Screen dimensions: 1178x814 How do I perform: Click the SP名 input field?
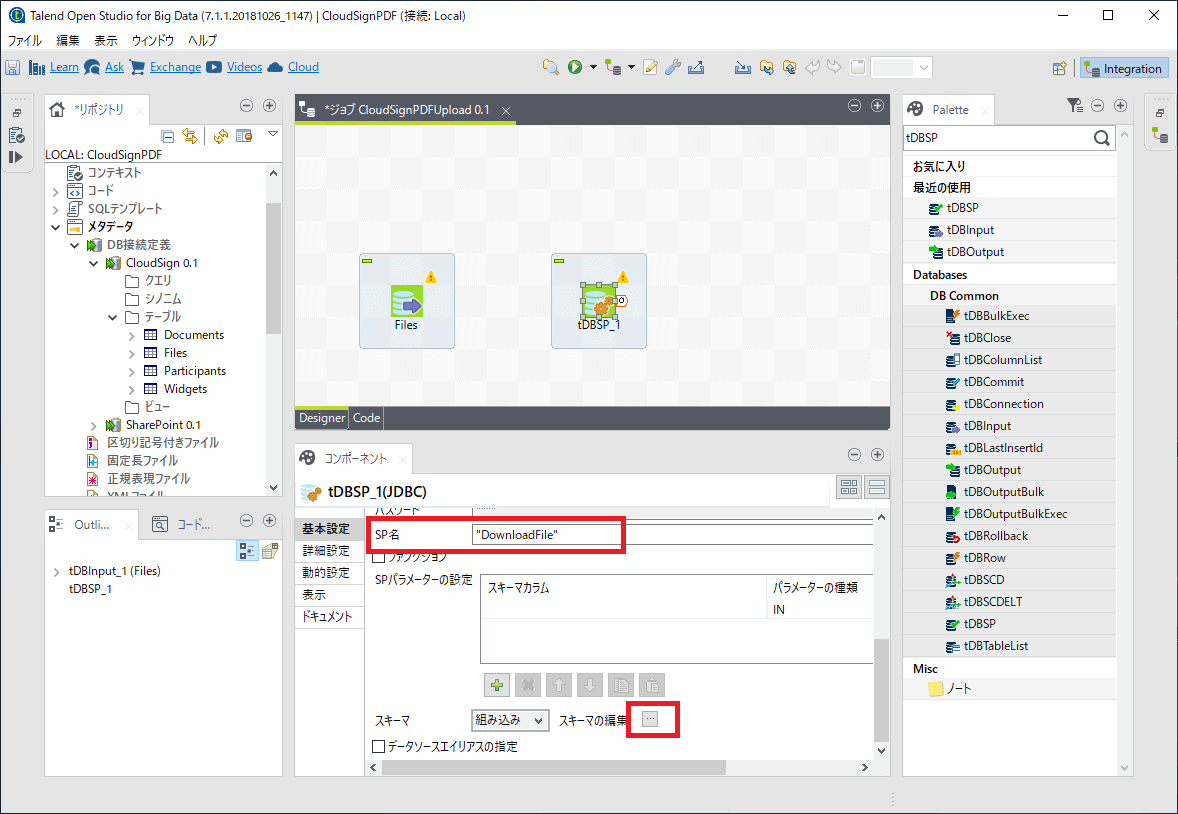click(673, 534)
